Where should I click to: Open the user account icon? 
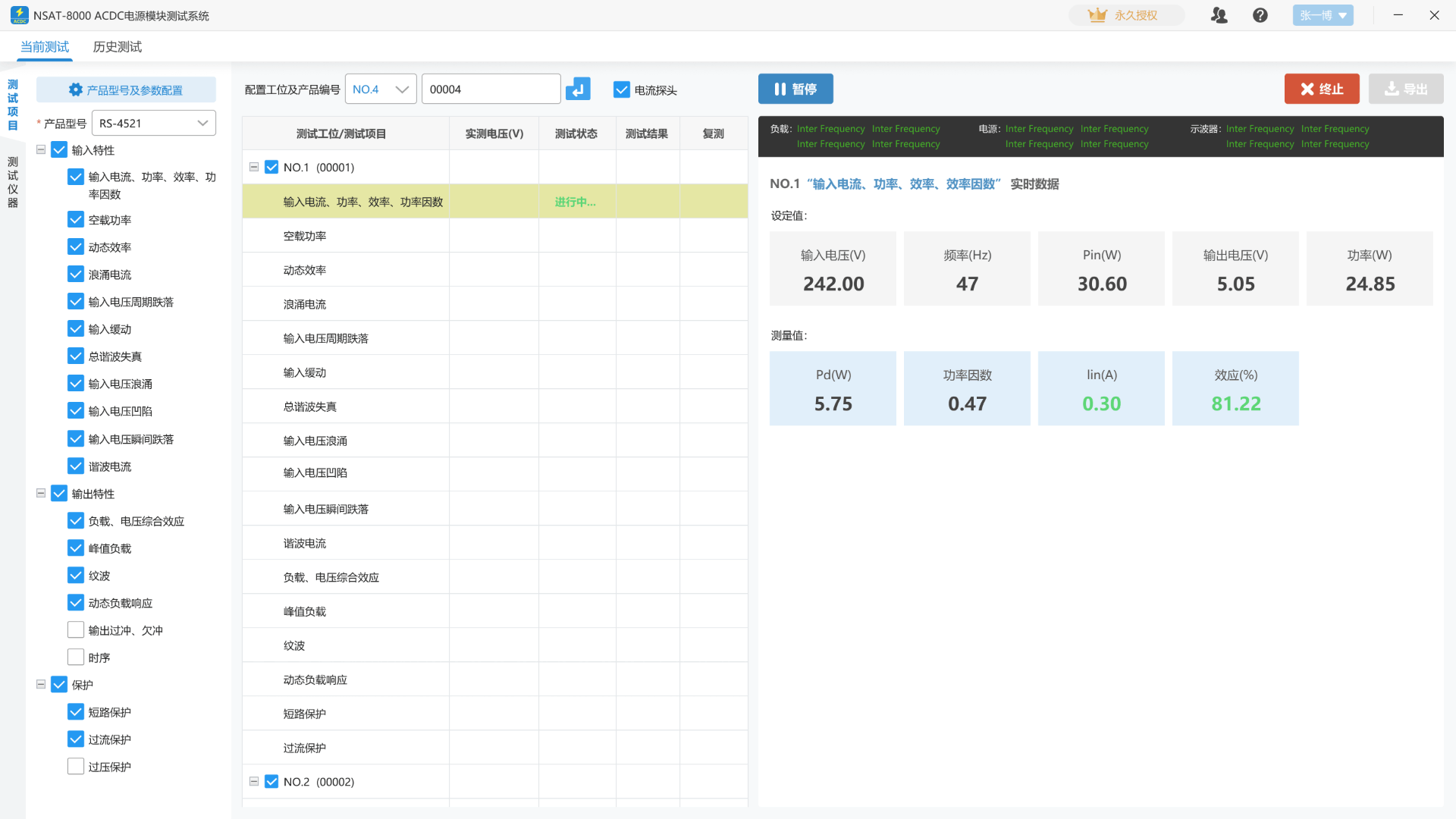pos(1219,15)
